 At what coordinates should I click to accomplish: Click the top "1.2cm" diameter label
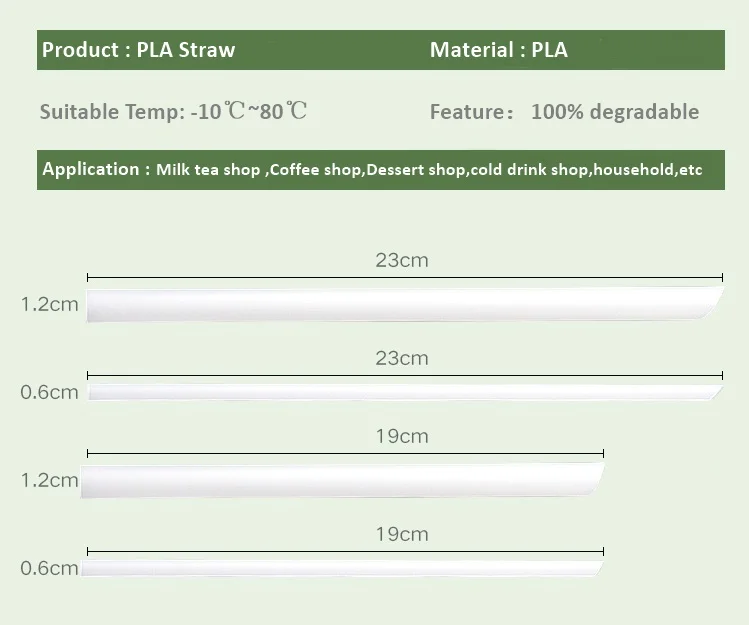(49, 305)
